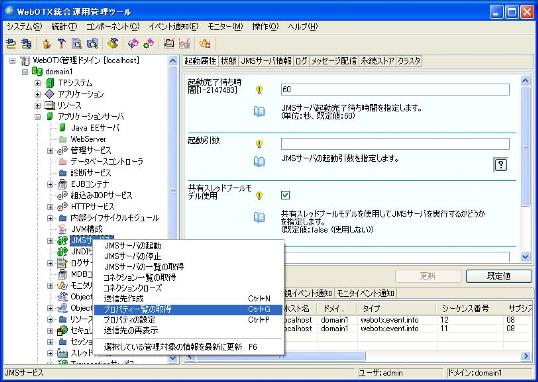Open the メッセージ配信 tab

pyautogui.click(x=334, y=61)
